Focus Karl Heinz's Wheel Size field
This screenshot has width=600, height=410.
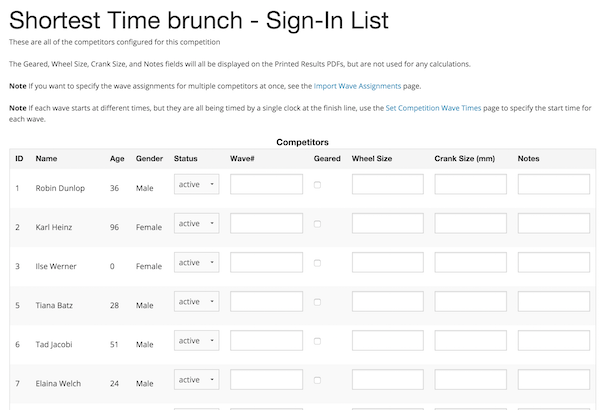[388, 224]
